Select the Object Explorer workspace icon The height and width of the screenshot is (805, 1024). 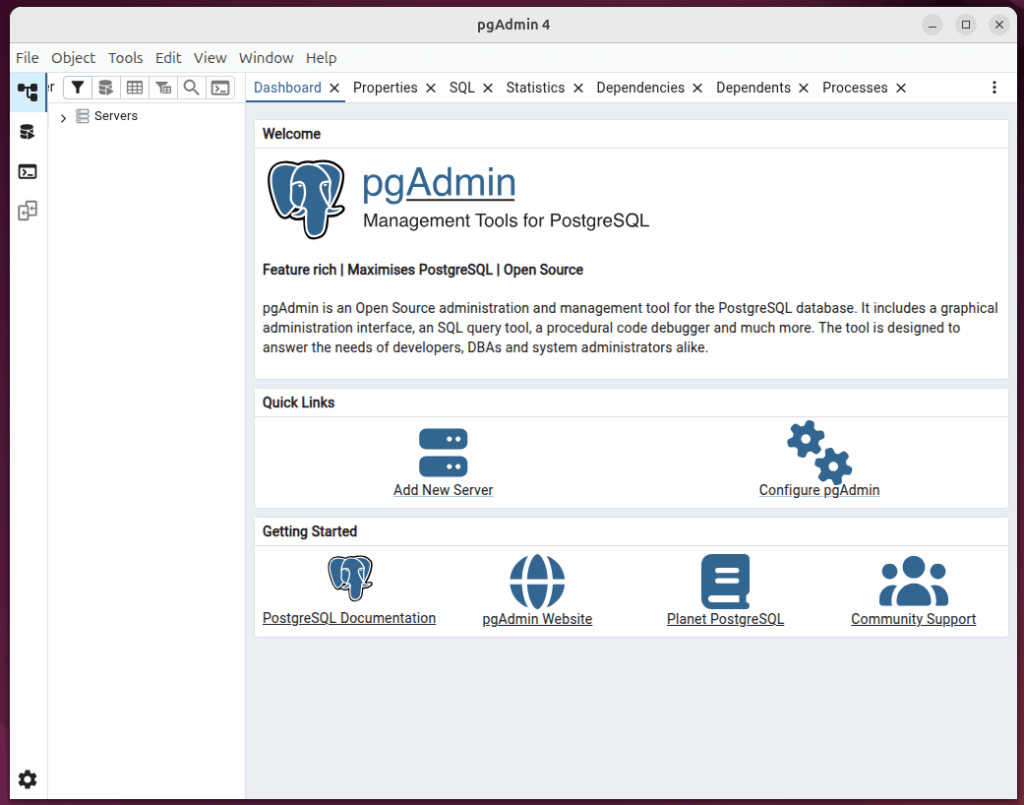coord(27,92)
